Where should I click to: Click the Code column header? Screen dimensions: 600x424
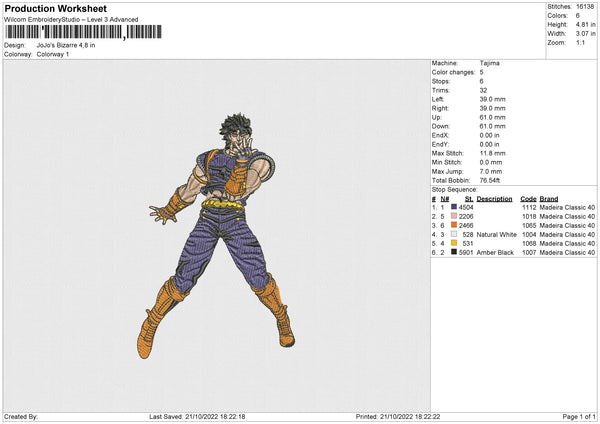click(529, 198)
